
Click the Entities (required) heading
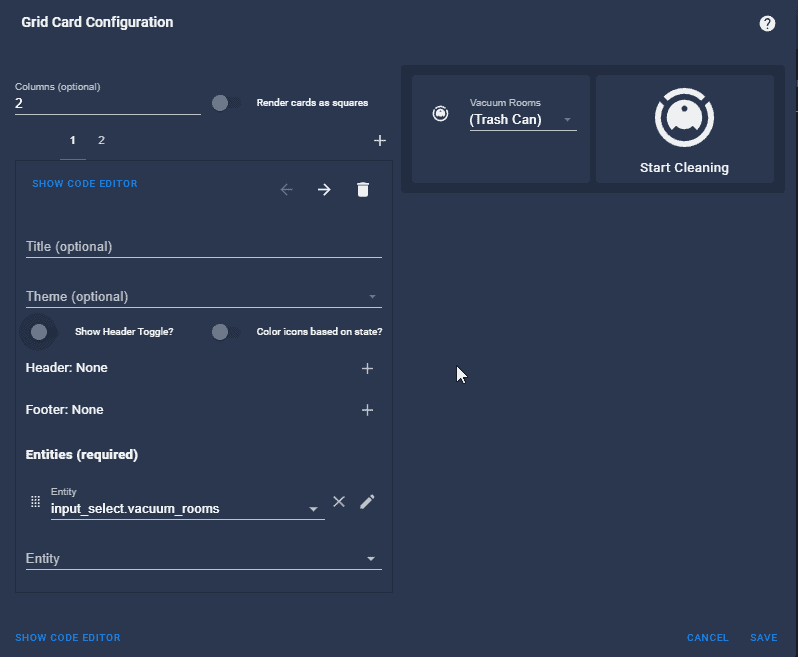click(81, 454)
